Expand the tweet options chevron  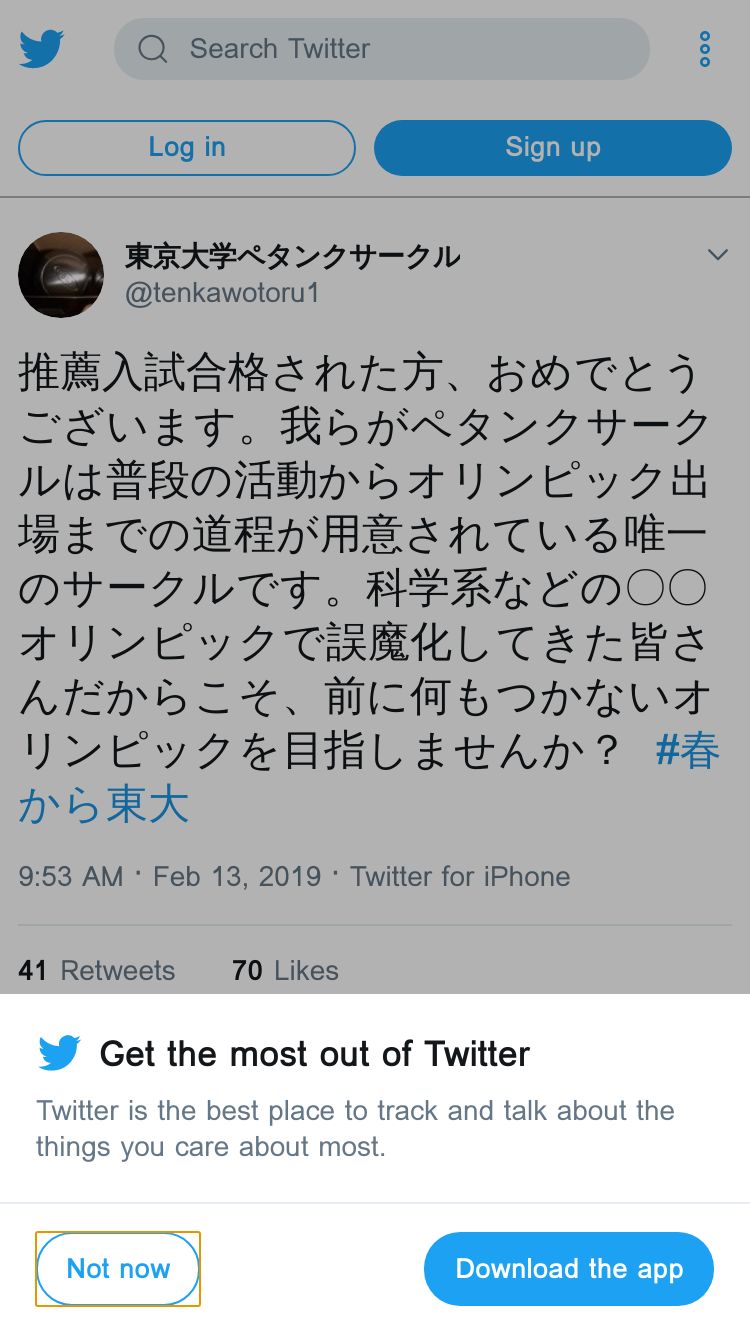717,256
